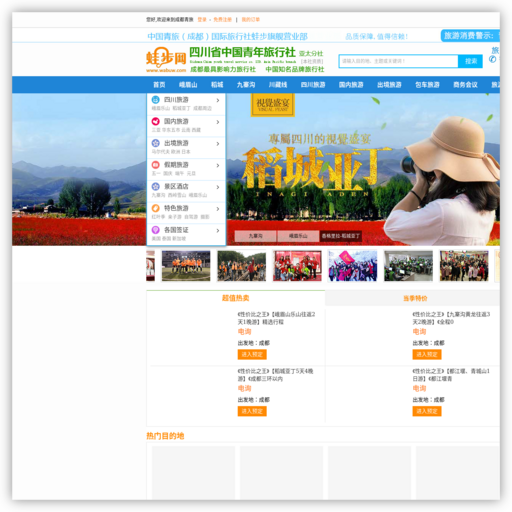
Task: Select the 峨眉乐山 banner slide tab
Action: coord(298,236)
